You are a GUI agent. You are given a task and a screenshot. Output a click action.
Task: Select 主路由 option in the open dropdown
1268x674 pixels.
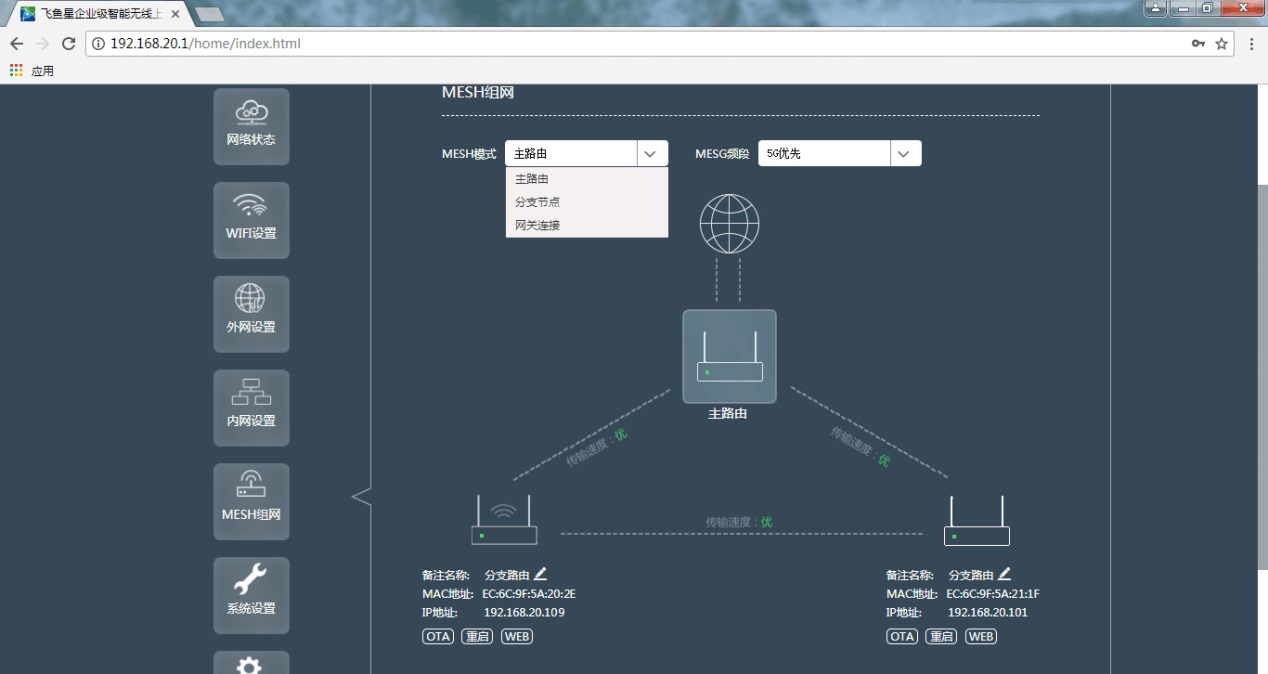tap(531, 178)
